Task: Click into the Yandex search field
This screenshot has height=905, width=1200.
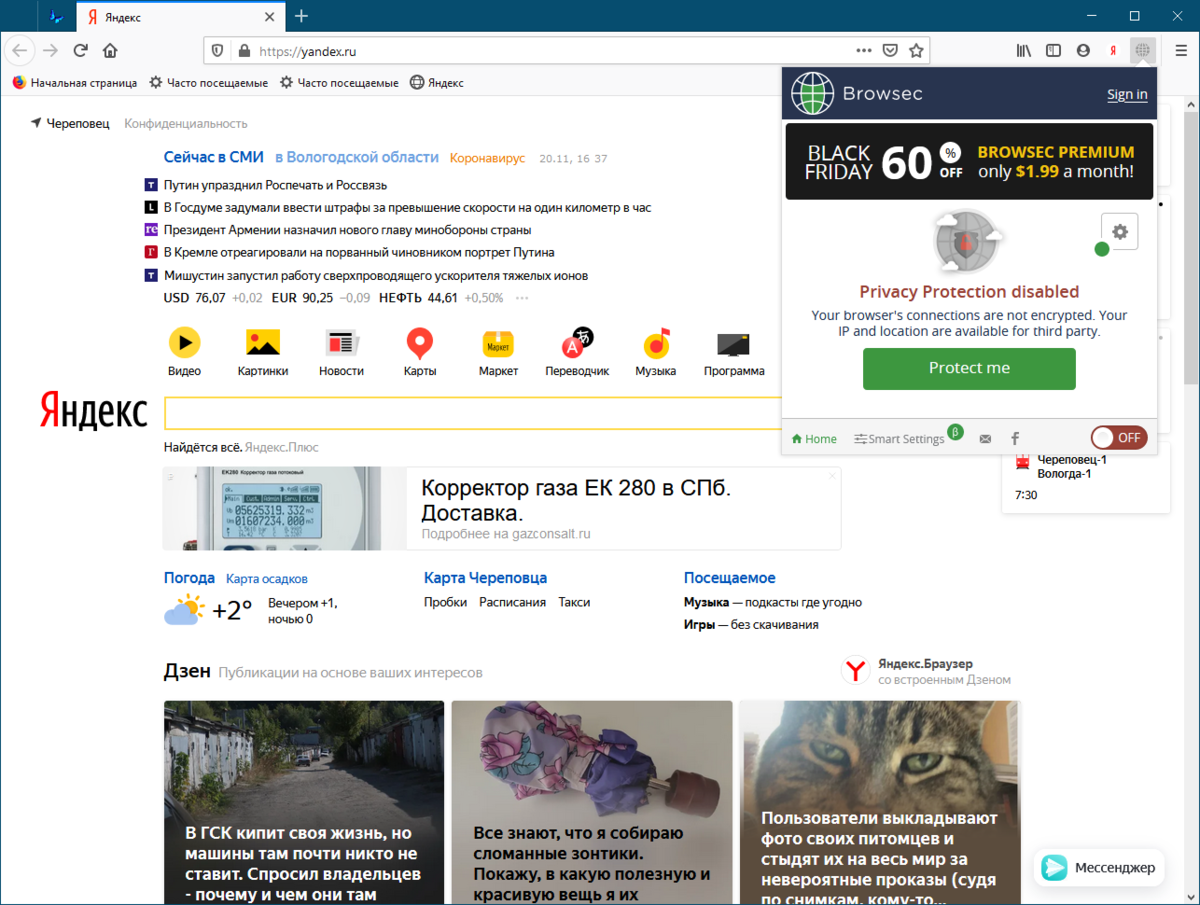Action: (x=470, y=413)
